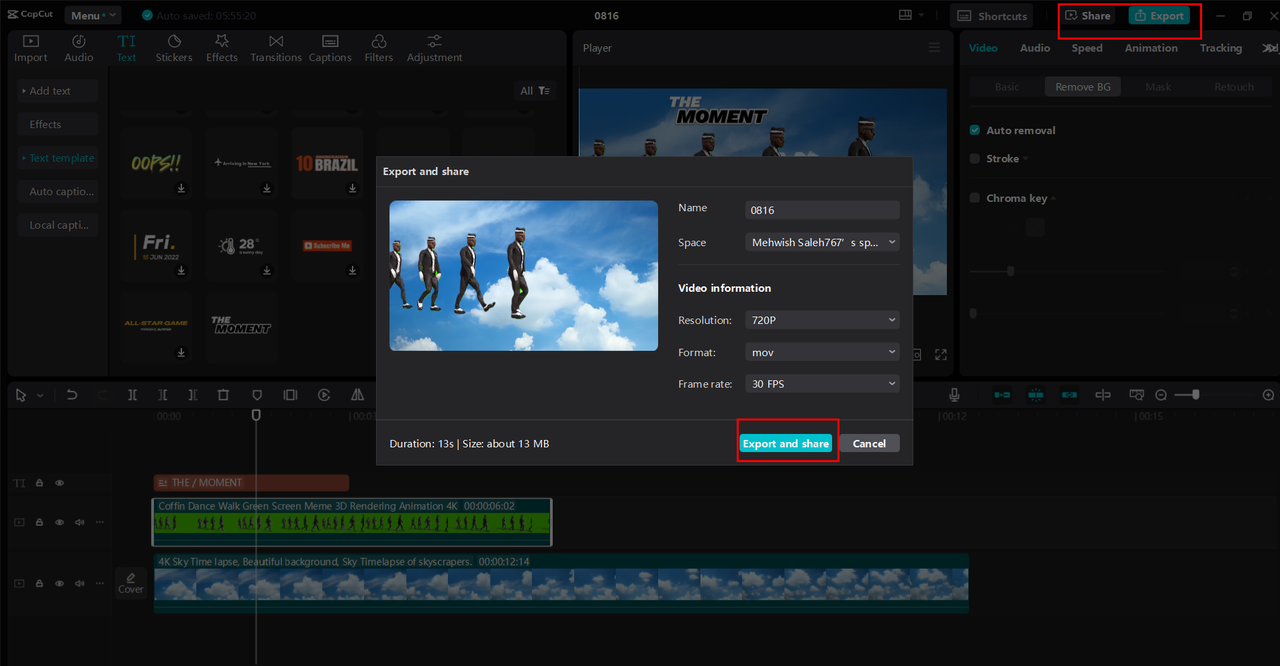Click the zoom out minus icon on timeline
Screen dimensions: 1280x666
(1161, 395)
